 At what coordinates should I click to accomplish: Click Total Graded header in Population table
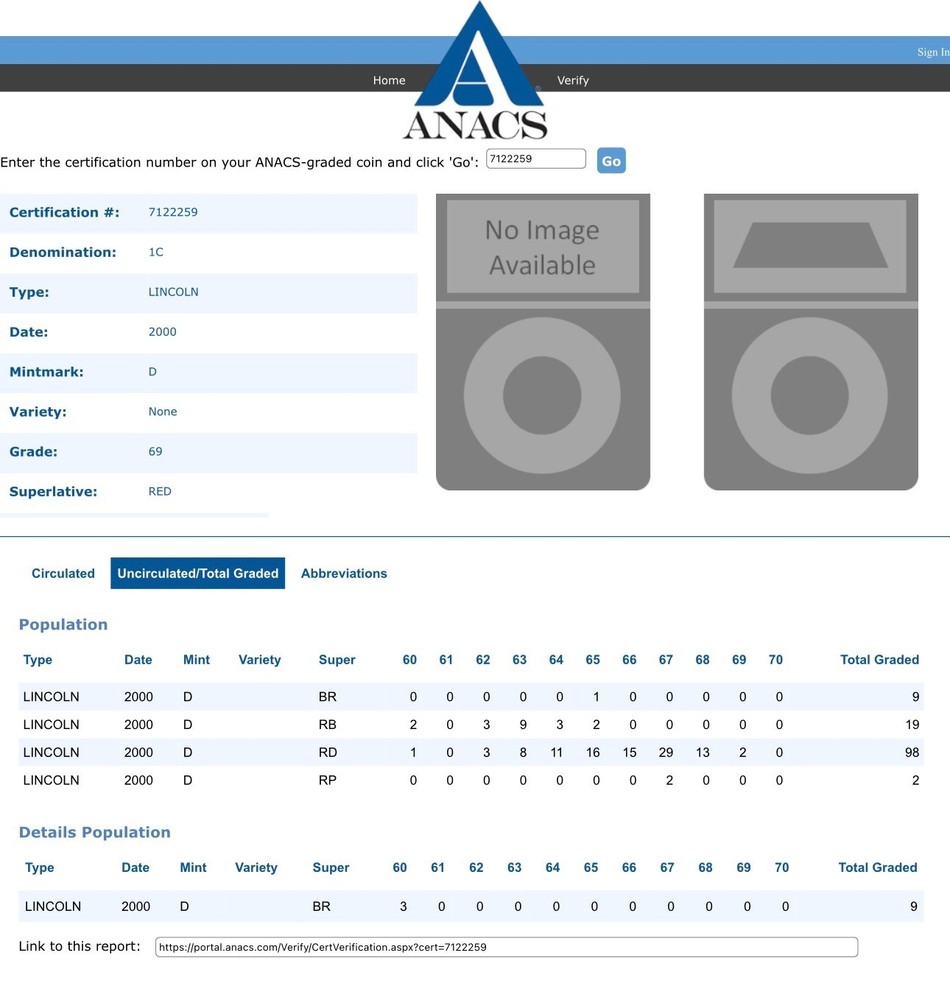[x=879, y=659]
